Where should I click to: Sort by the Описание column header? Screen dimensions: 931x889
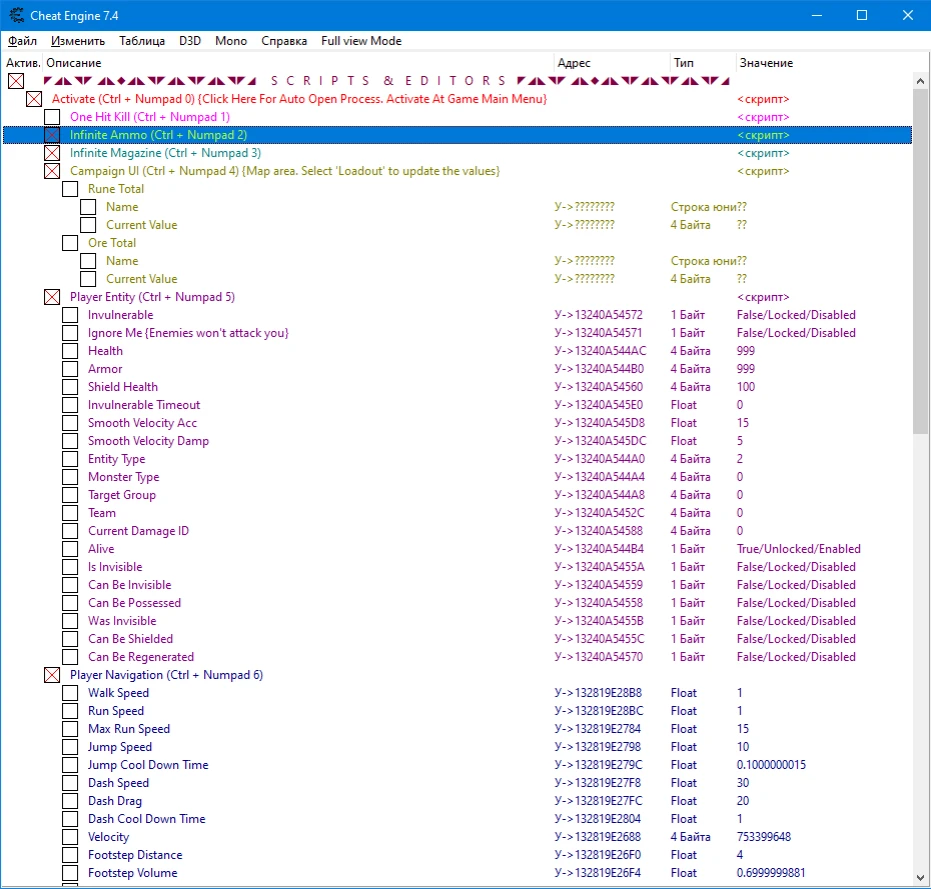coord(74,63)
